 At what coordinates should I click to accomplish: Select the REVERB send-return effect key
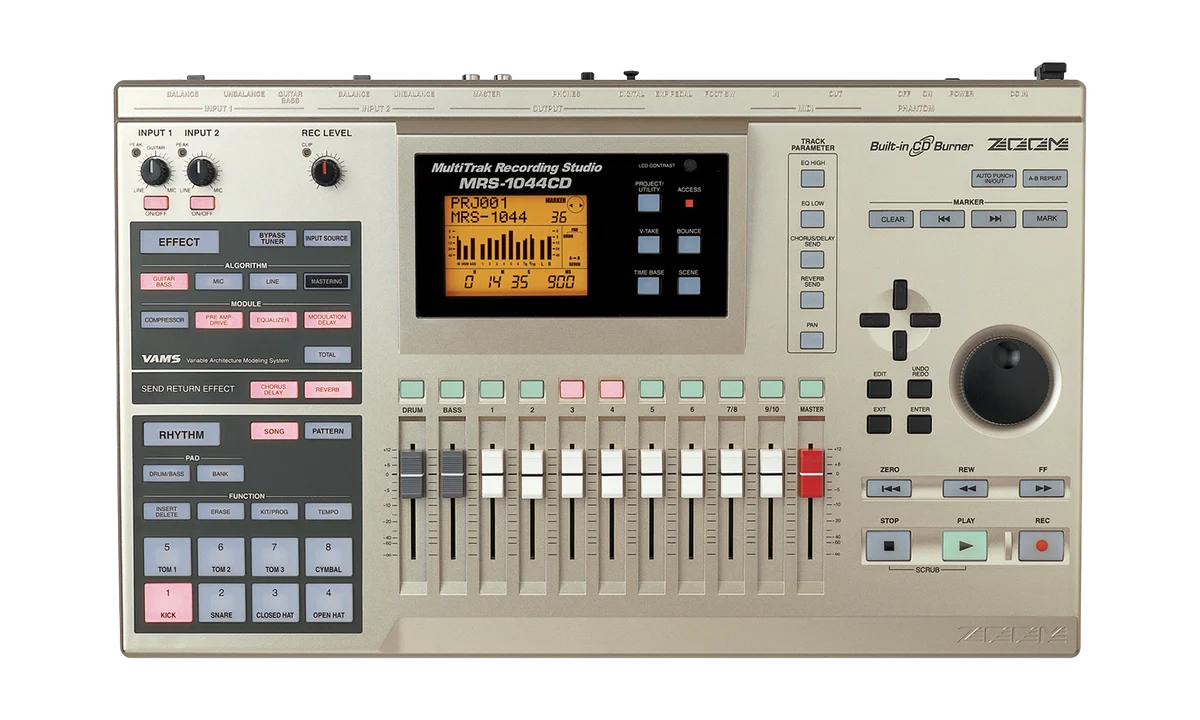pyautogui.click(x=327, y=390)
